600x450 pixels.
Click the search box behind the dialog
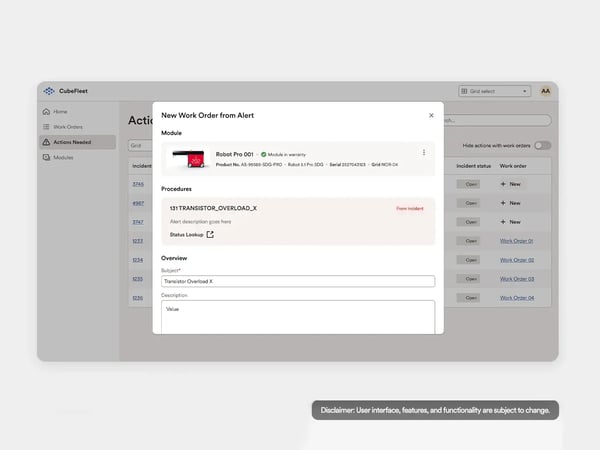pos(497,120)
